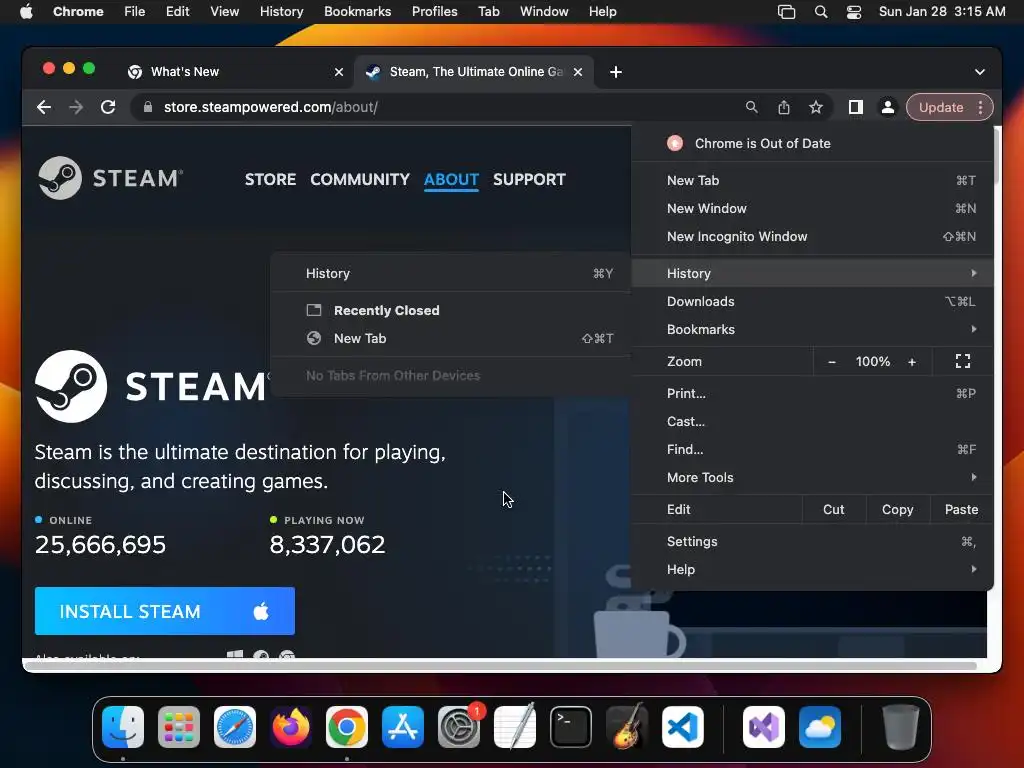
Task: Launch Visual Studio Code from the Dock
Action: coord(682,727)
